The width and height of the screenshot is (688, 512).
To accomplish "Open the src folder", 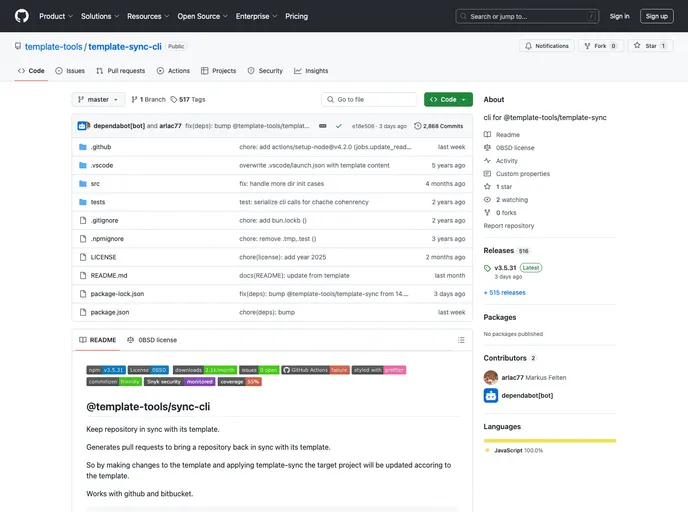I will pos(95,184).
